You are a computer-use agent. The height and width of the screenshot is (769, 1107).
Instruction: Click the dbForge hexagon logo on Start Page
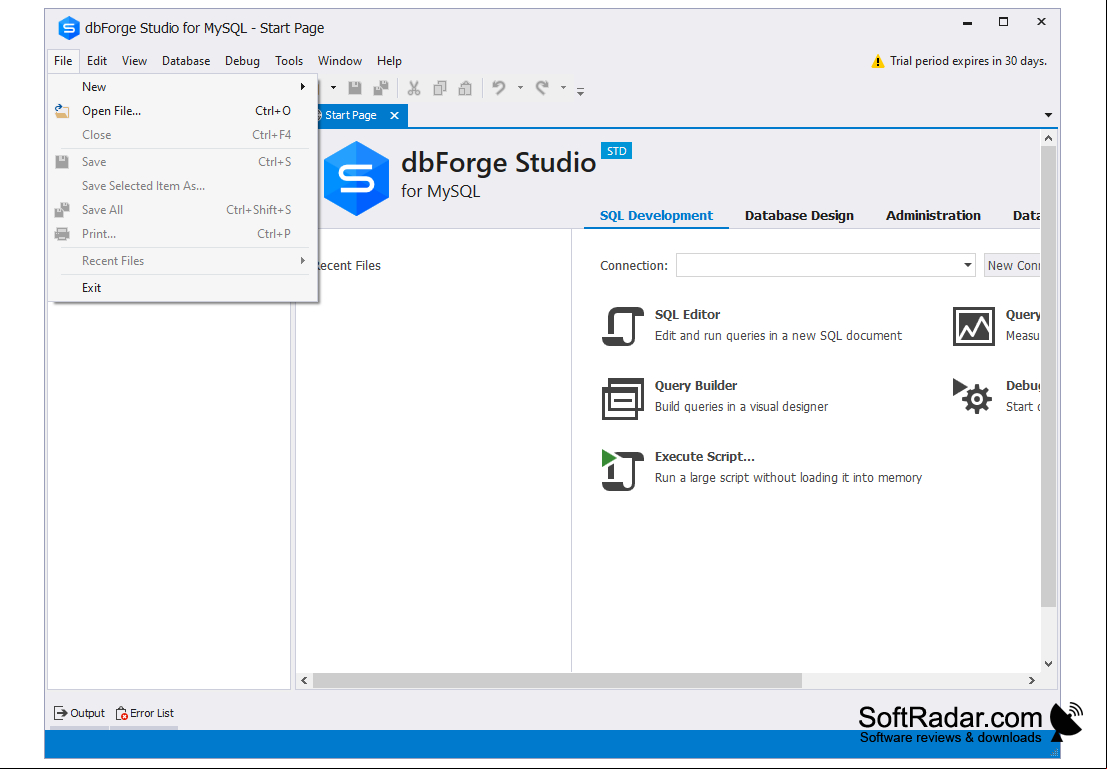point(357,179)
